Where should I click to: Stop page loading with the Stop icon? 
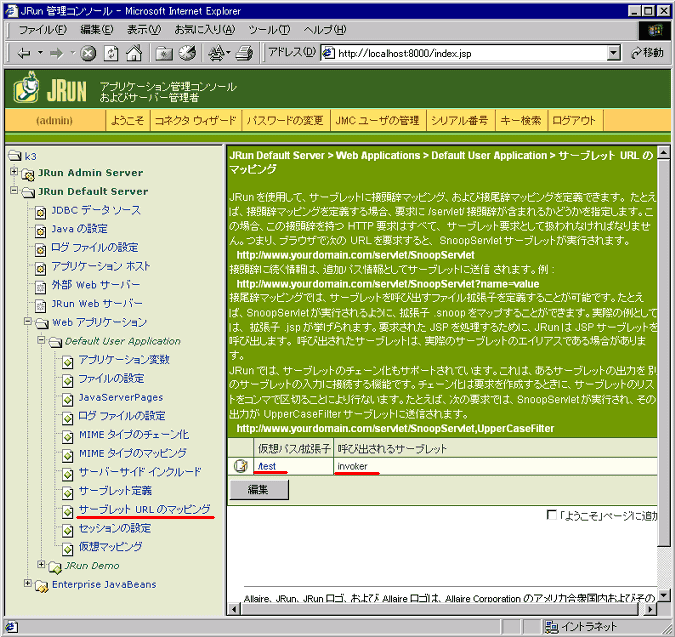88,53
